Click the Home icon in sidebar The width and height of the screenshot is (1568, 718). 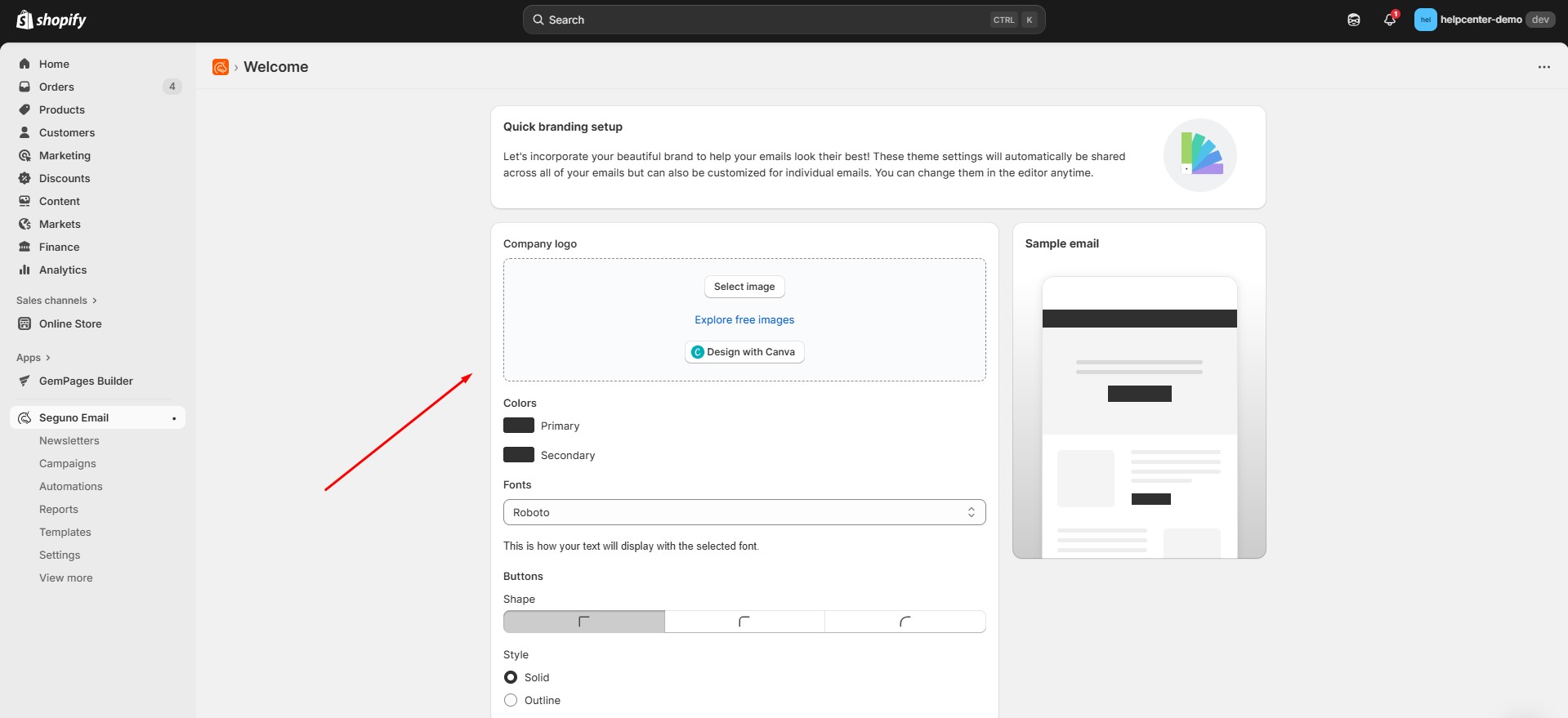coord(25,64)
